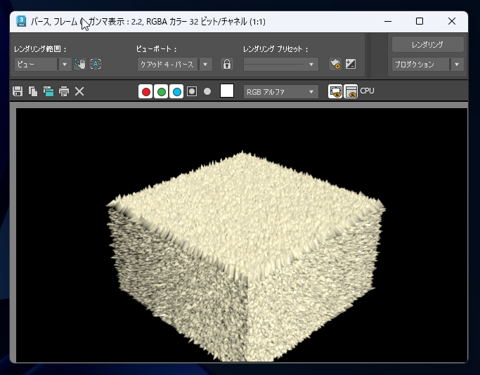The height and width of the screenshot is (375, 480).
Task: Open Render Setup icon
Action: coord(335,64)
